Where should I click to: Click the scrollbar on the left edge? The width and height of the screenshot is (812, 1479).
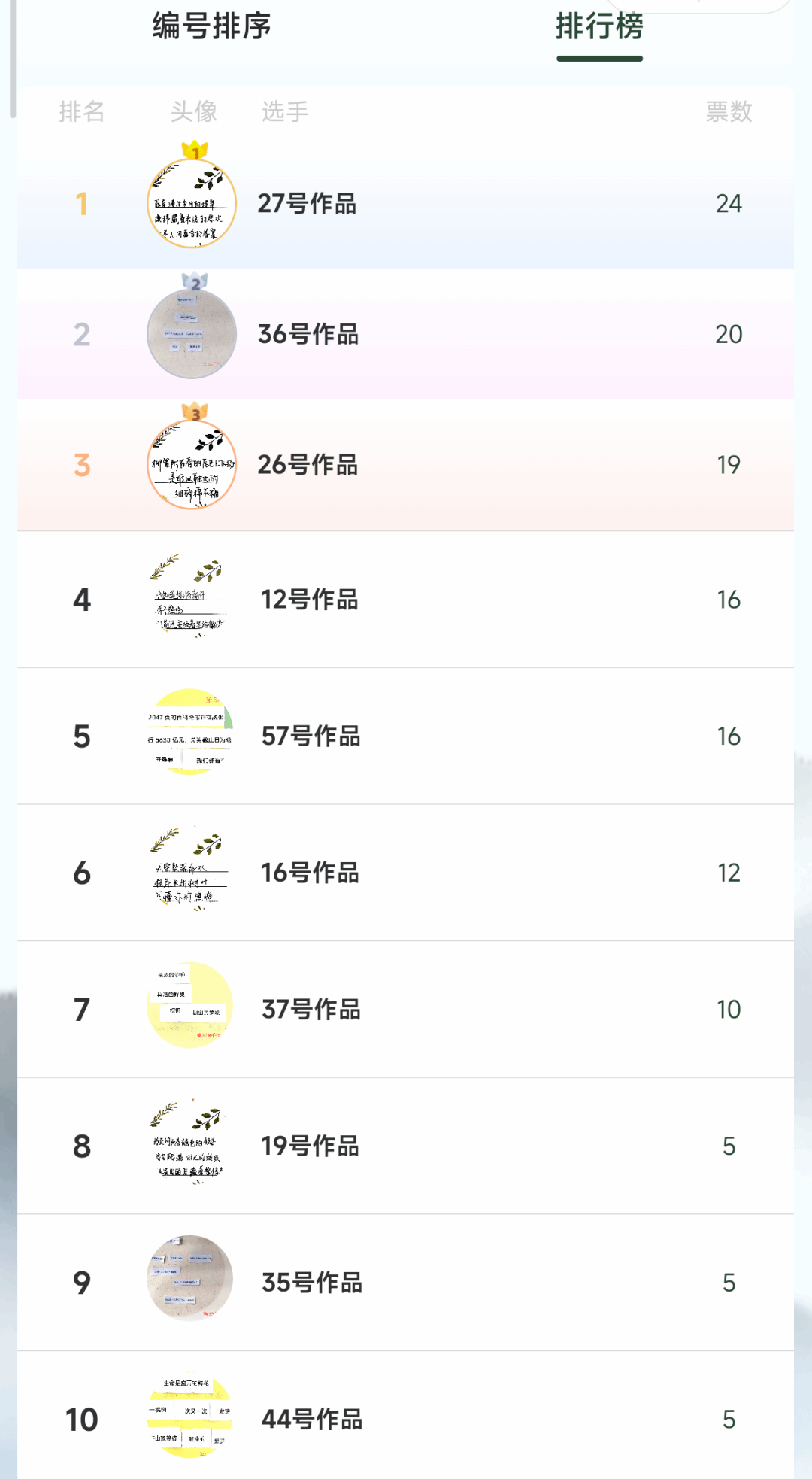(x=12, y=60)
